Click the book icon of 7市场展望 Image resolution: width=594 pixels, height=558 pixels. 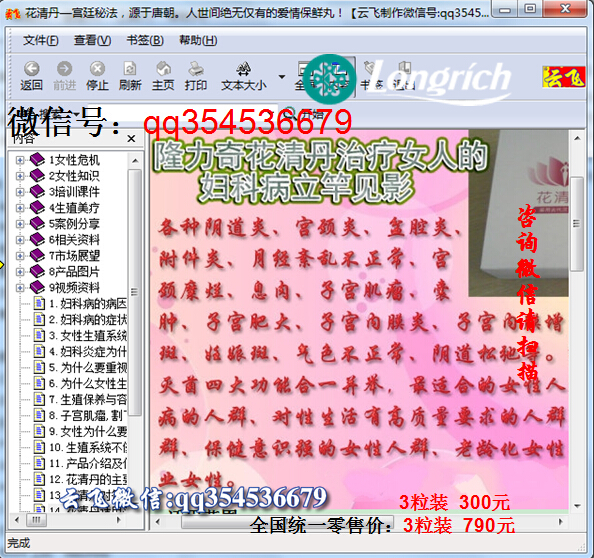point(37,255)
